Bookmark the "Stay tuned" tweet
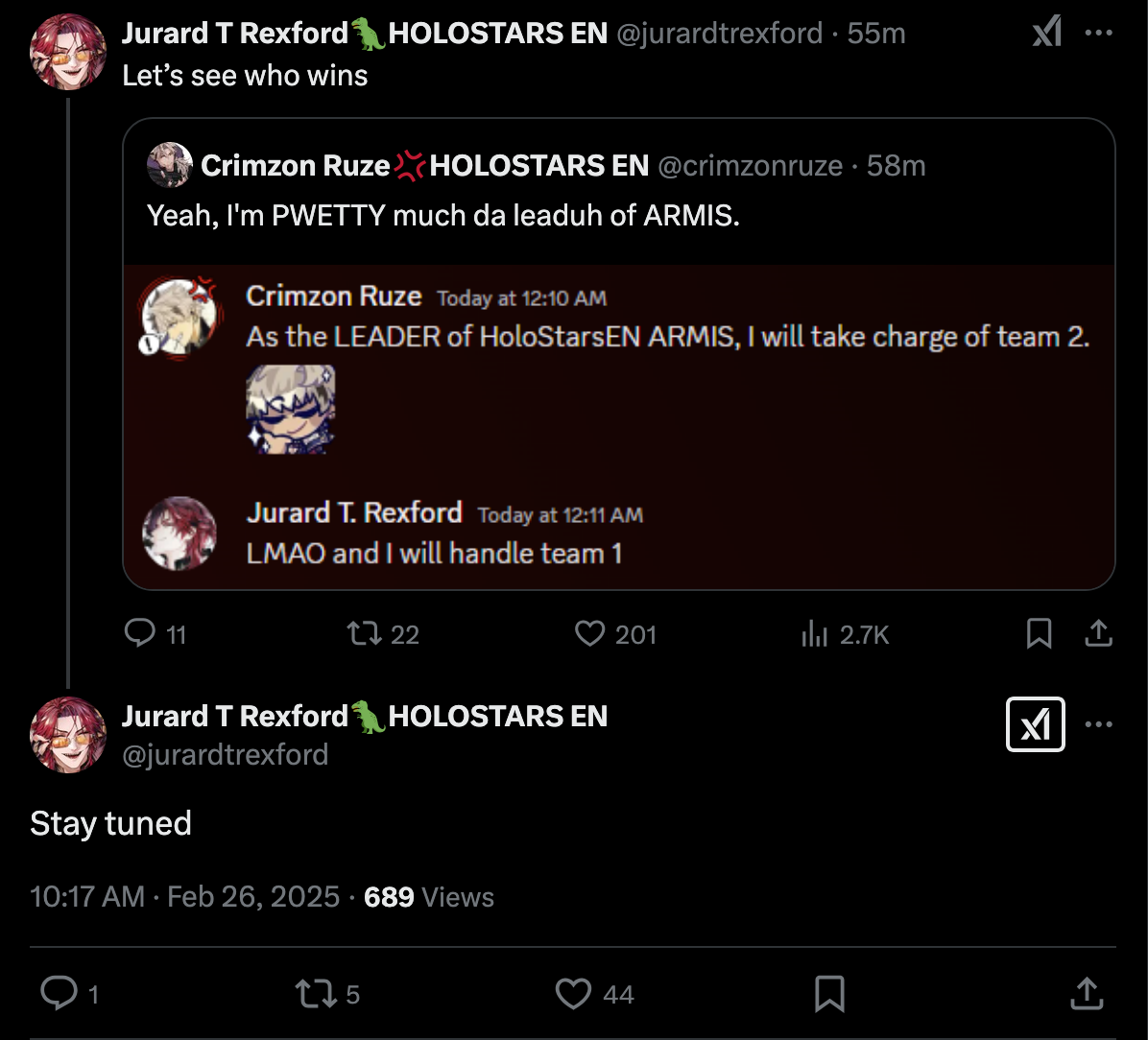 tap(829, 993)
